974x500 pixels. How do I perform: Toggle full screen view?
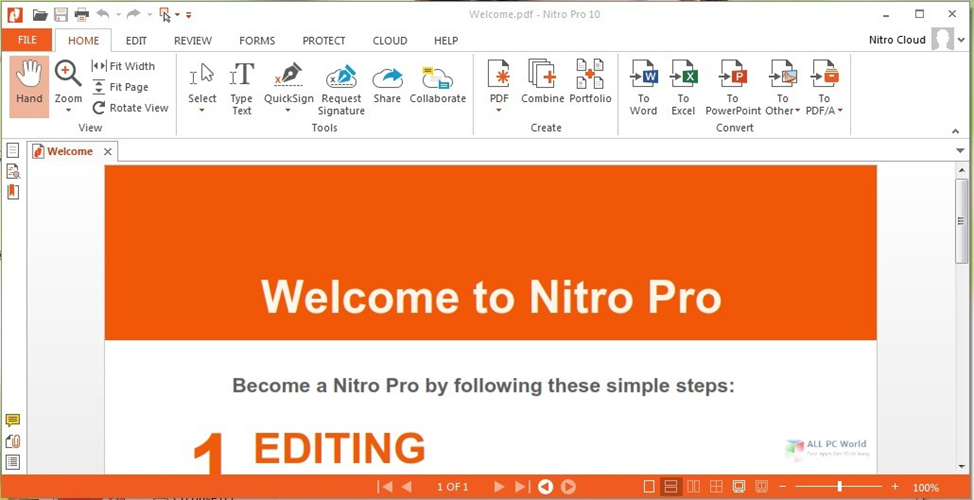pyautogui.click(x=739, y=487)
